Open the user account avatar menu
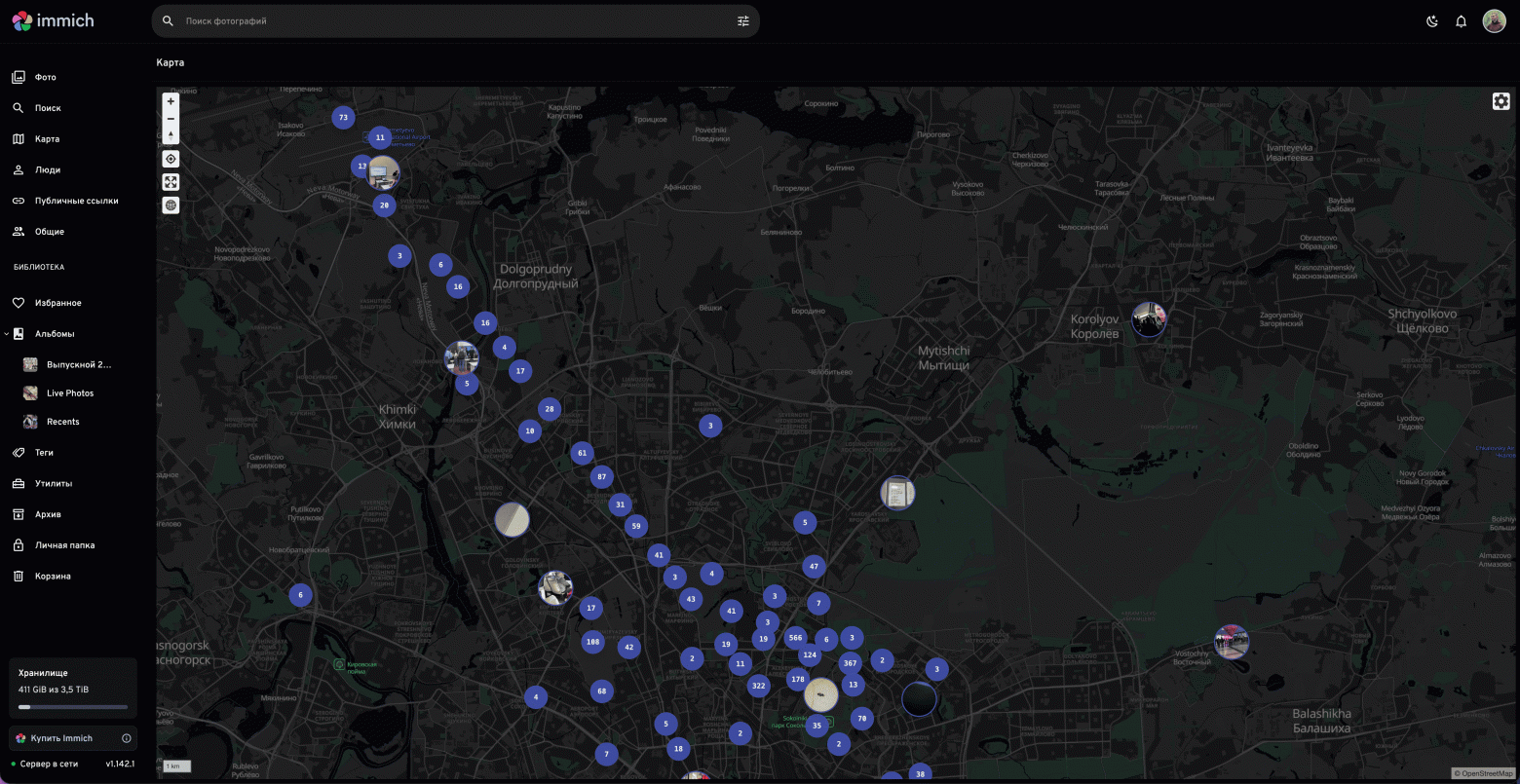The height and width of the screenshot is (784, 1520). coord(1495,21)
